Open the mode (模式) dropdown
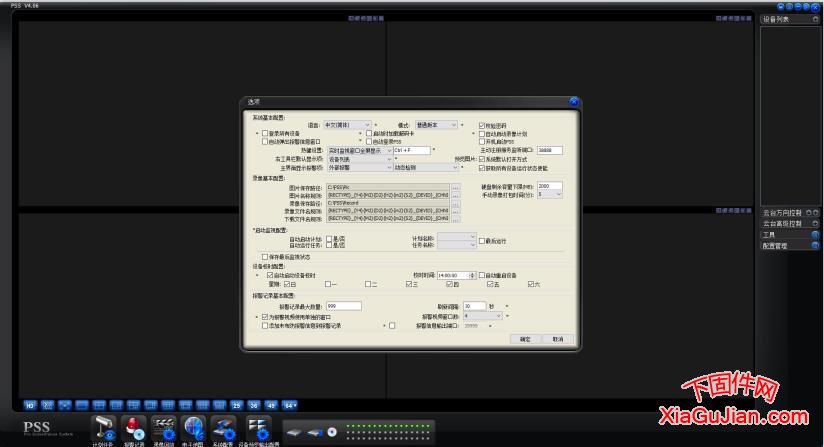The width and height of the screenshot is (824, 447). pyautogui.click(x=436, y=125)
